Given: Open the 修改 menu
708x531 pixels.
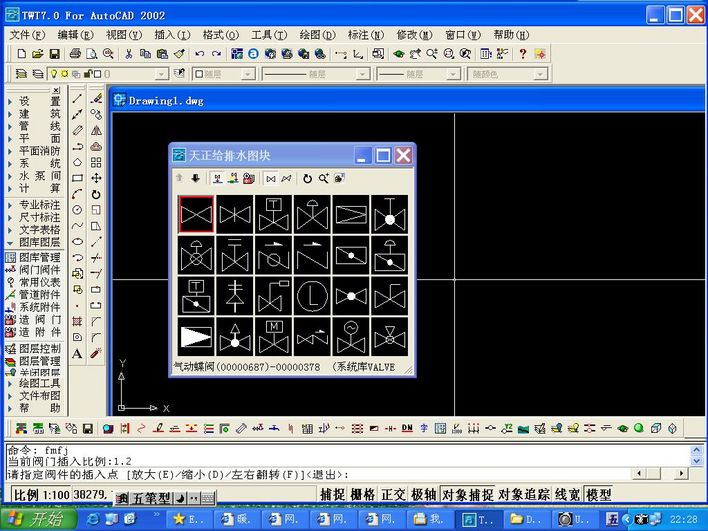Looking at the screenshot, I should tap(415, 35).
